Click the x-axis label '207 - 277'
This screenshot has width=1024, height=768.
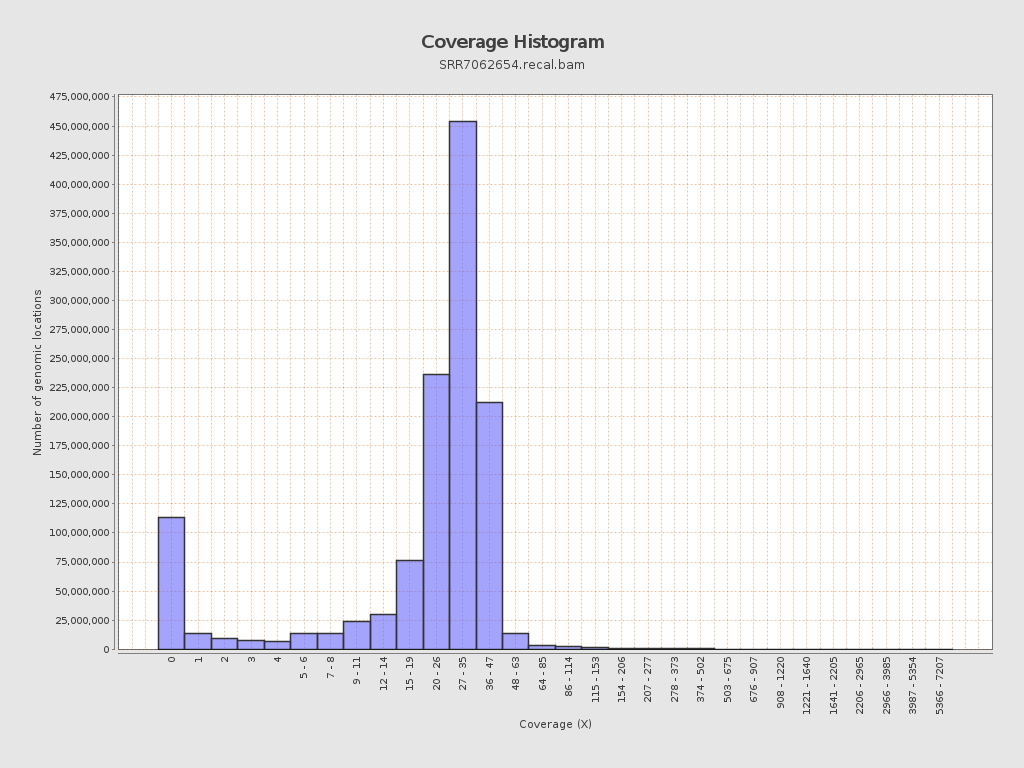point(648,679)
